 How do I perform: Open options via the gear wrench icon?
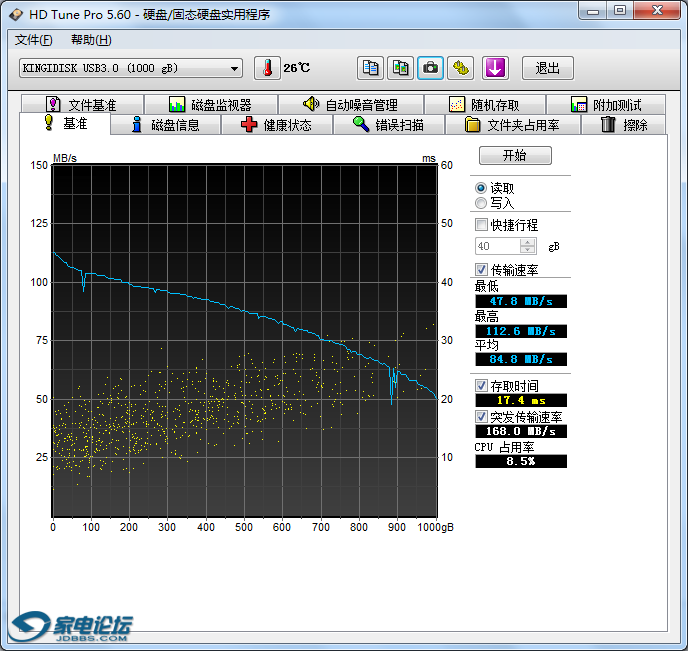click(460, 68)
